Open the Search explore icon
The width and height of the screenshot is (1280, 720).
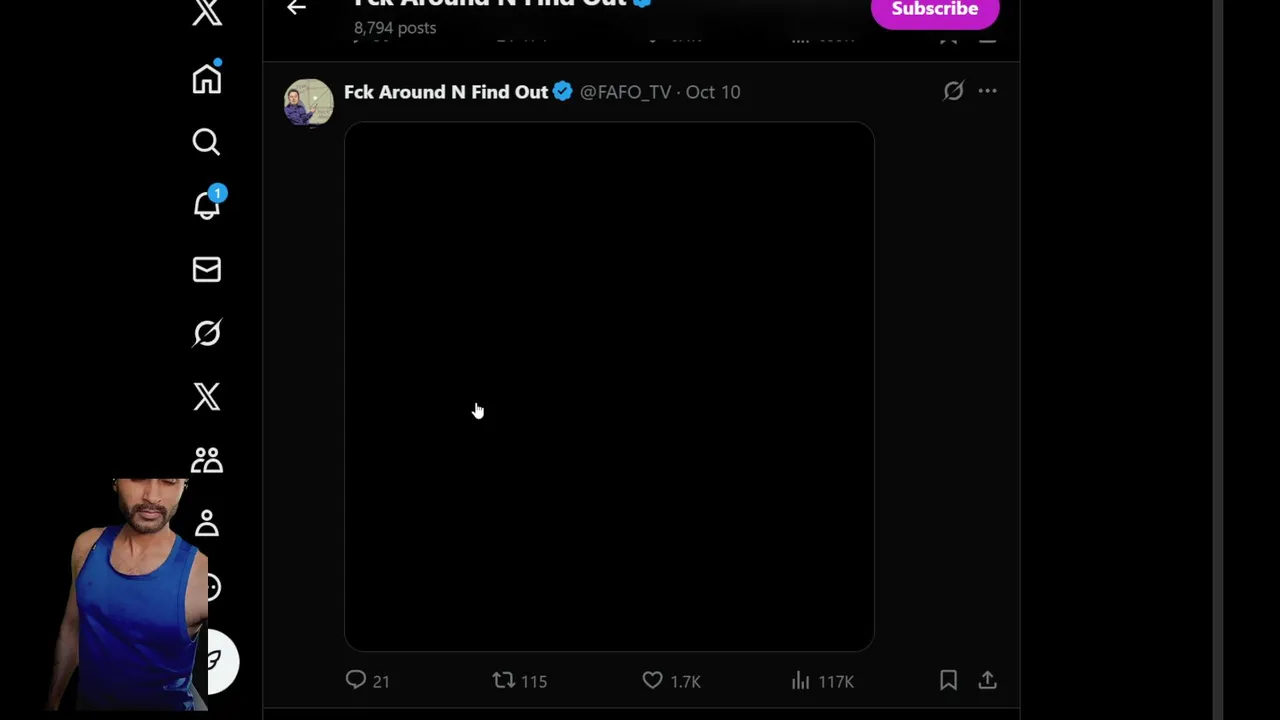206,142
